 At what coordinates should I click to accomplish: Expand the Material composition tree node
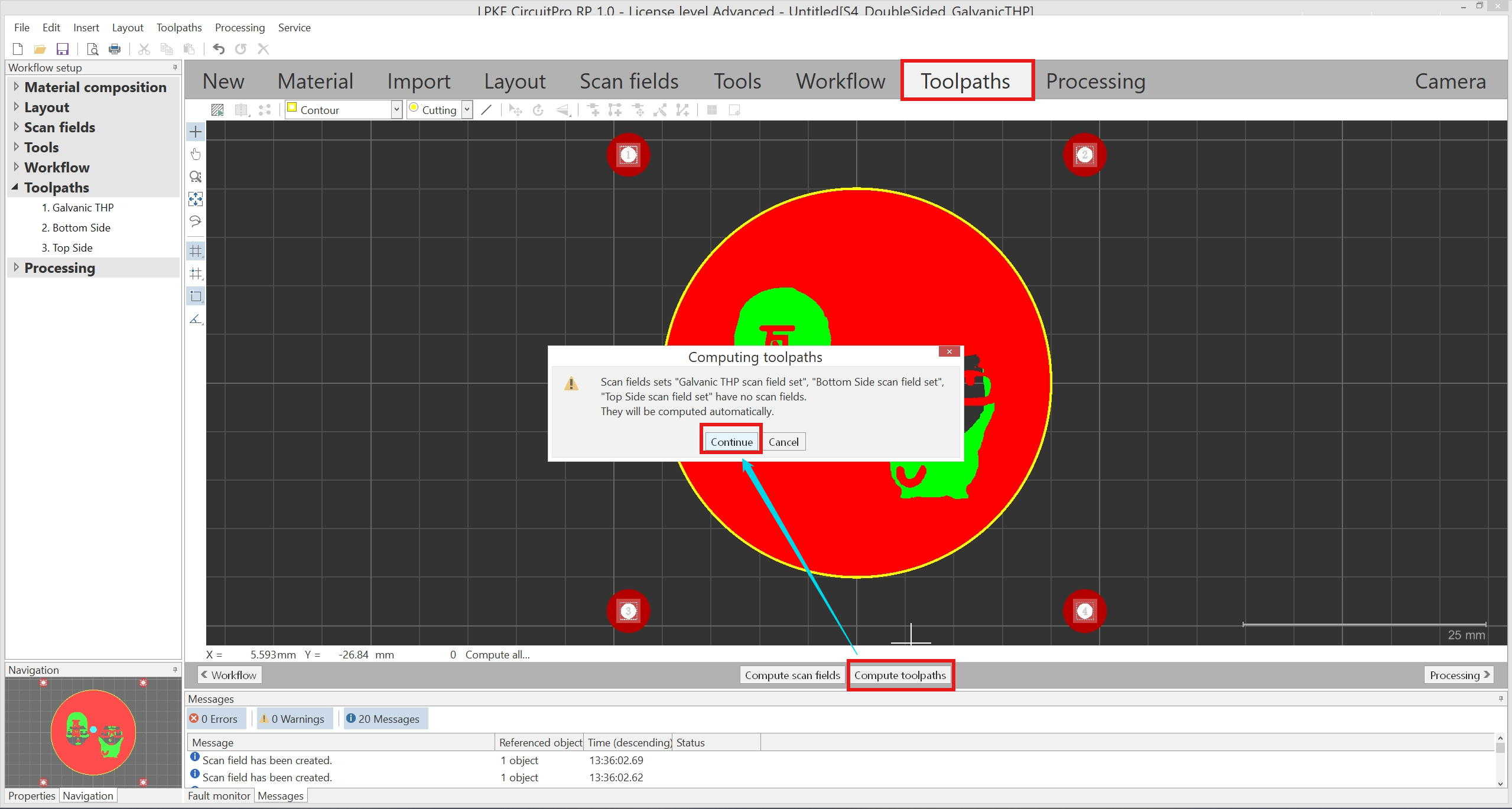pos(16,87)
